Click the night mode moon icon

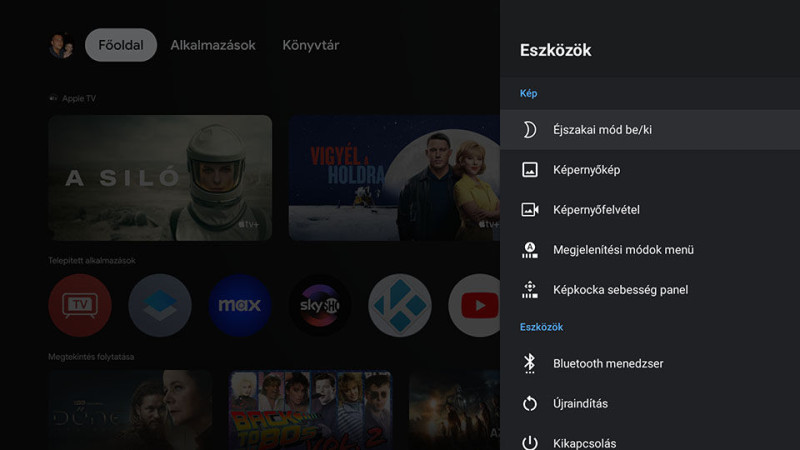click(x=530, y=130)
